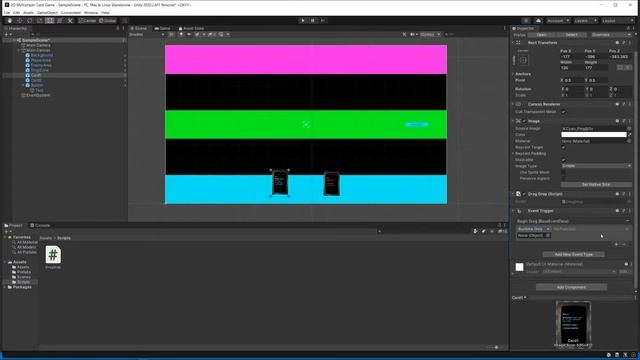This screenshot has height=360, width=640.
Task: Click the Hierarchy add plus icon
Action: click(7, 34)
